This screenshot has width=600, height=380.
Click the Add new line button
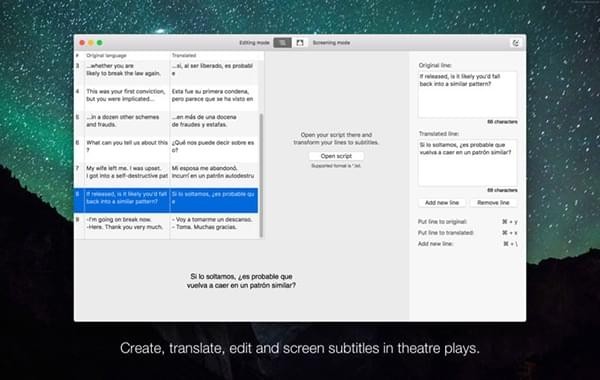(x=442, y=203)
